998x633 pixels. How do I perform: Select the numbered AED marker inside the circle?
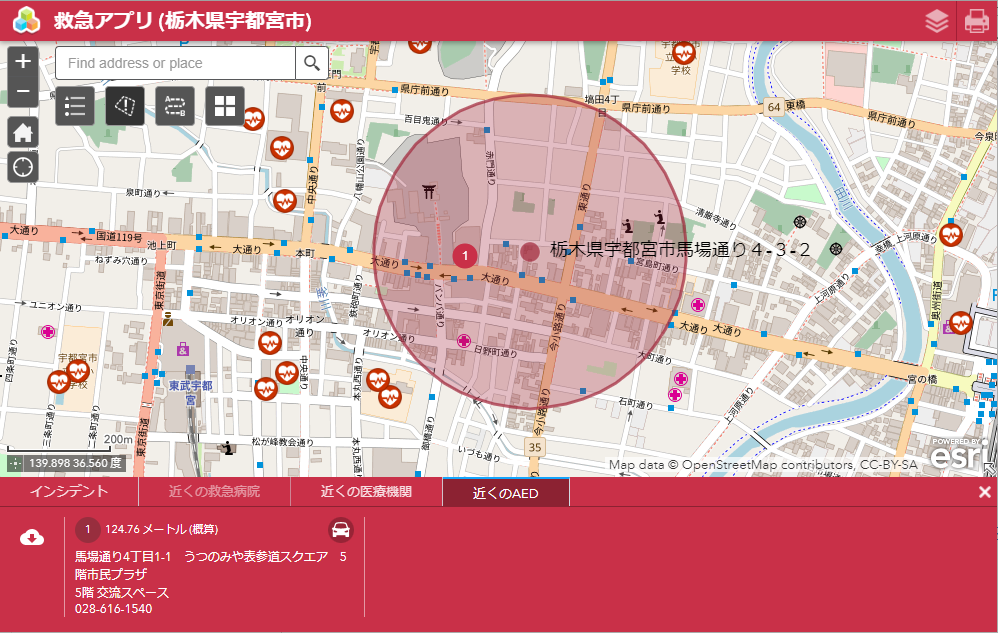click(464, 256)
